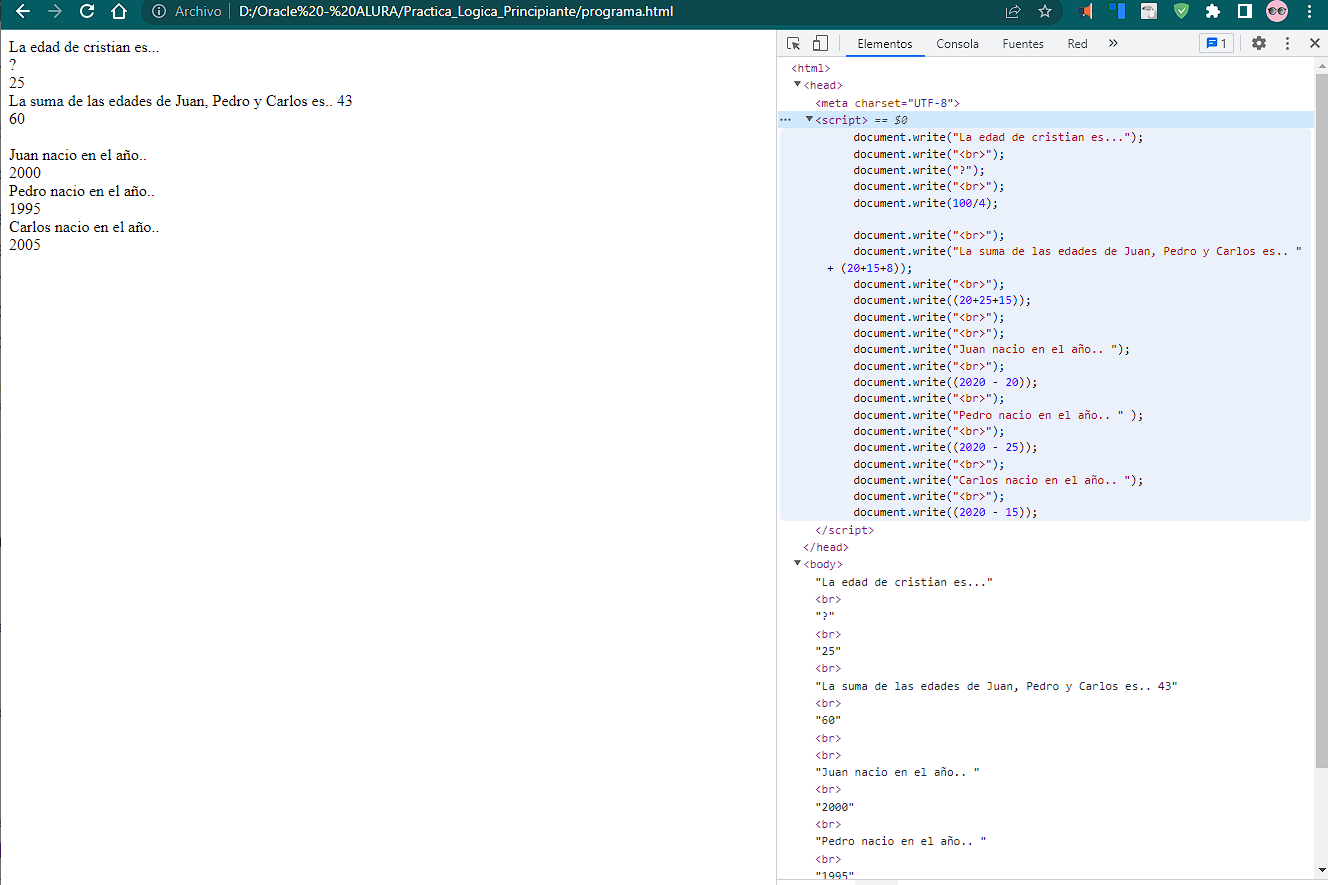Show more DevTools tabs chevron
1328x885 pixels.
[1113, 43]
